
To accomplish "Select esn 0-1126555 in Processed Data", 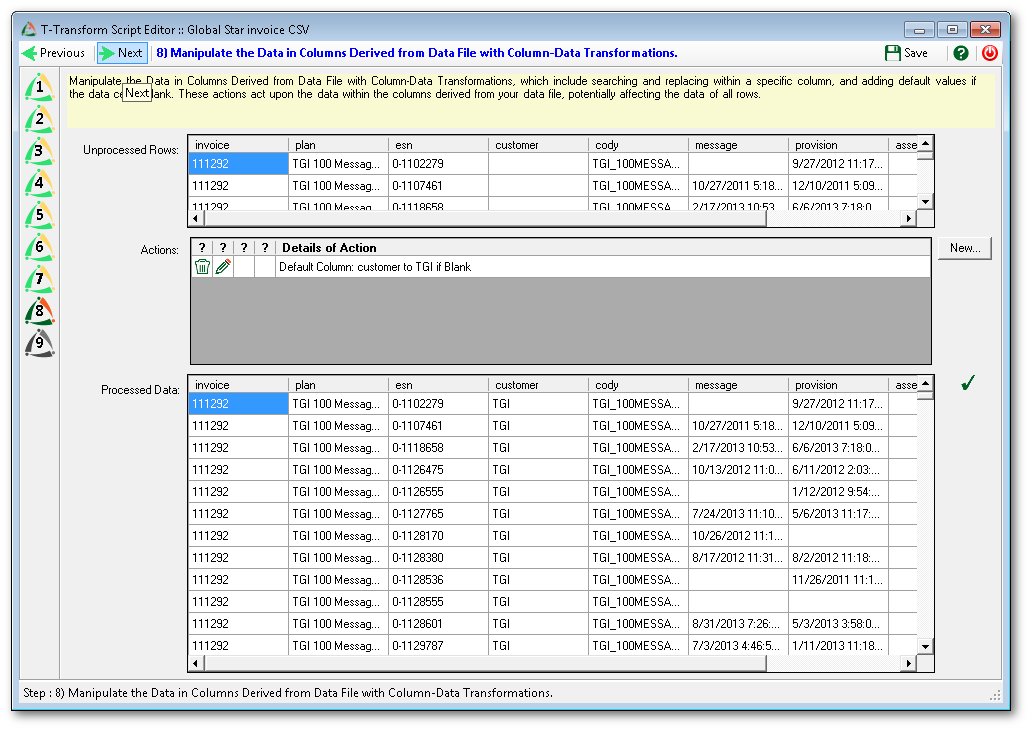I will tap(438, 492).
